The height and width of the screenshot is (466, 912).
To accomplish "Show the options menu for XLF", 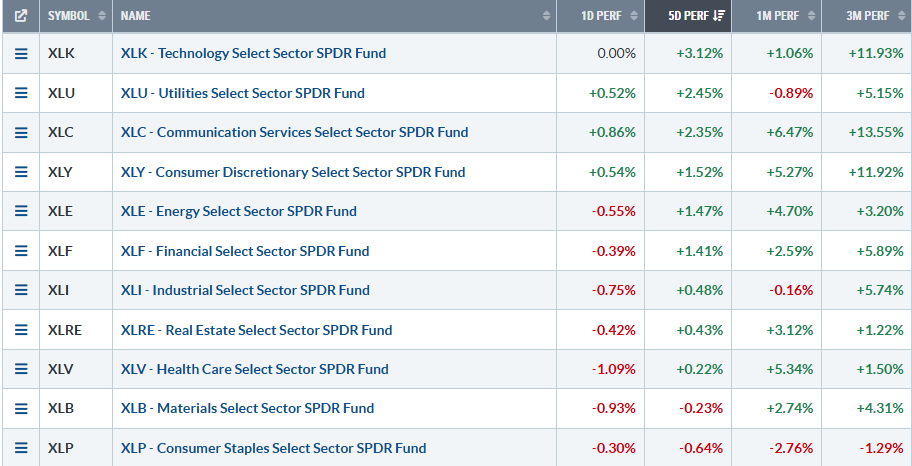I will coord(21,251).
